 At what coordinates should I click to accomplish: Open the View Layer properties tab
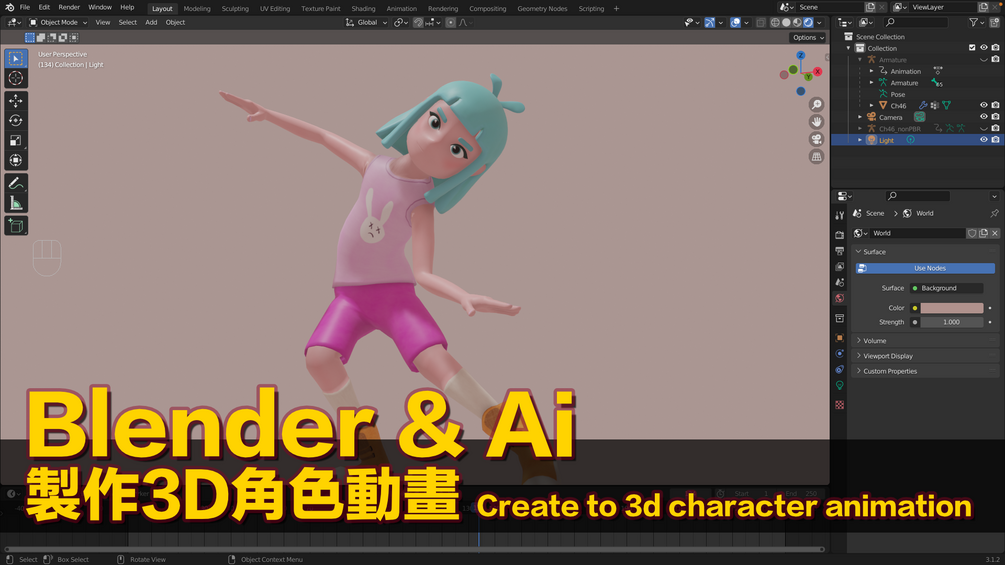[840, 266]
